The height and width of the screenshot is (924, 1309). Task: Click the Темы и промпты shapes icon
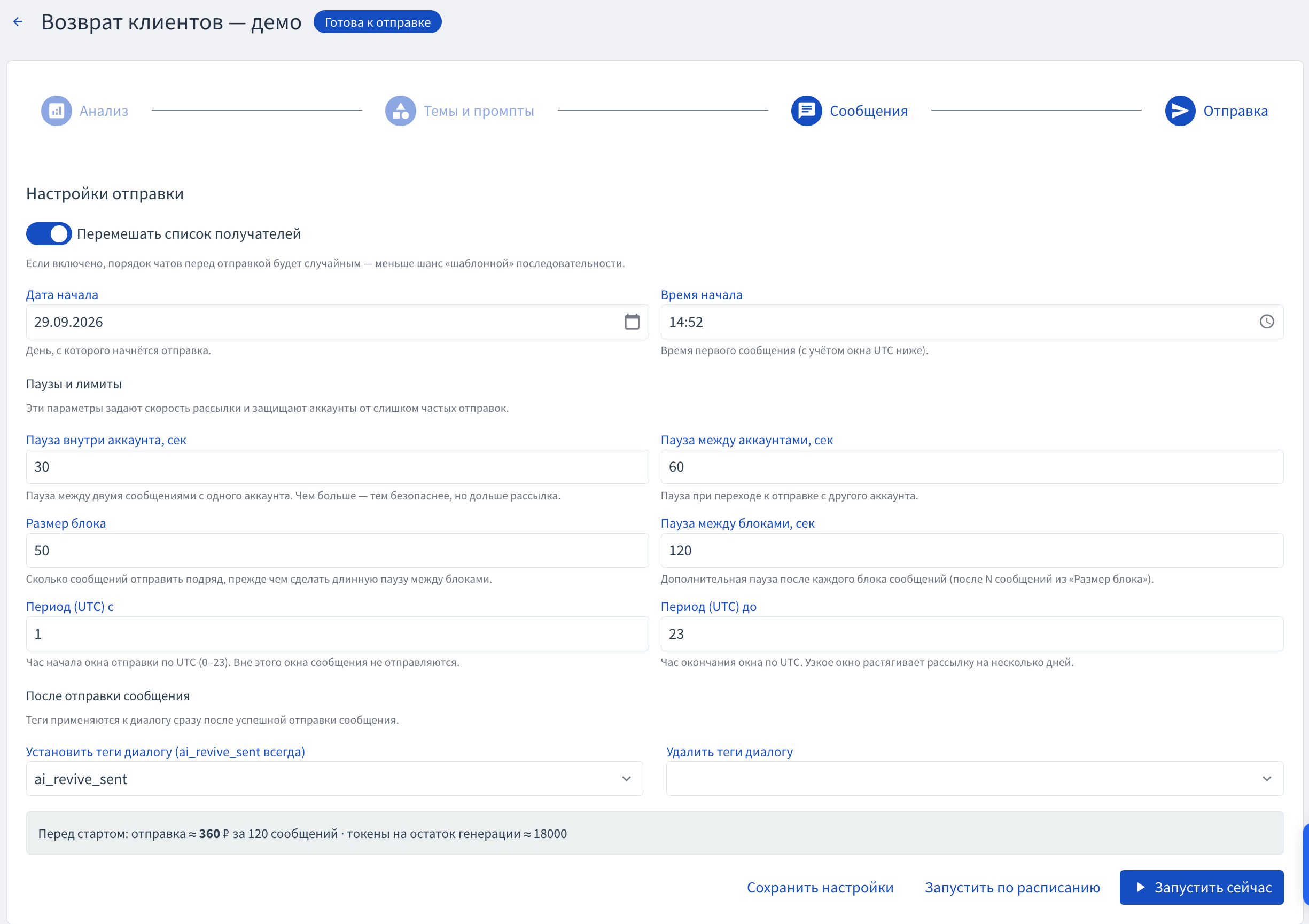(x=400, y=111)
